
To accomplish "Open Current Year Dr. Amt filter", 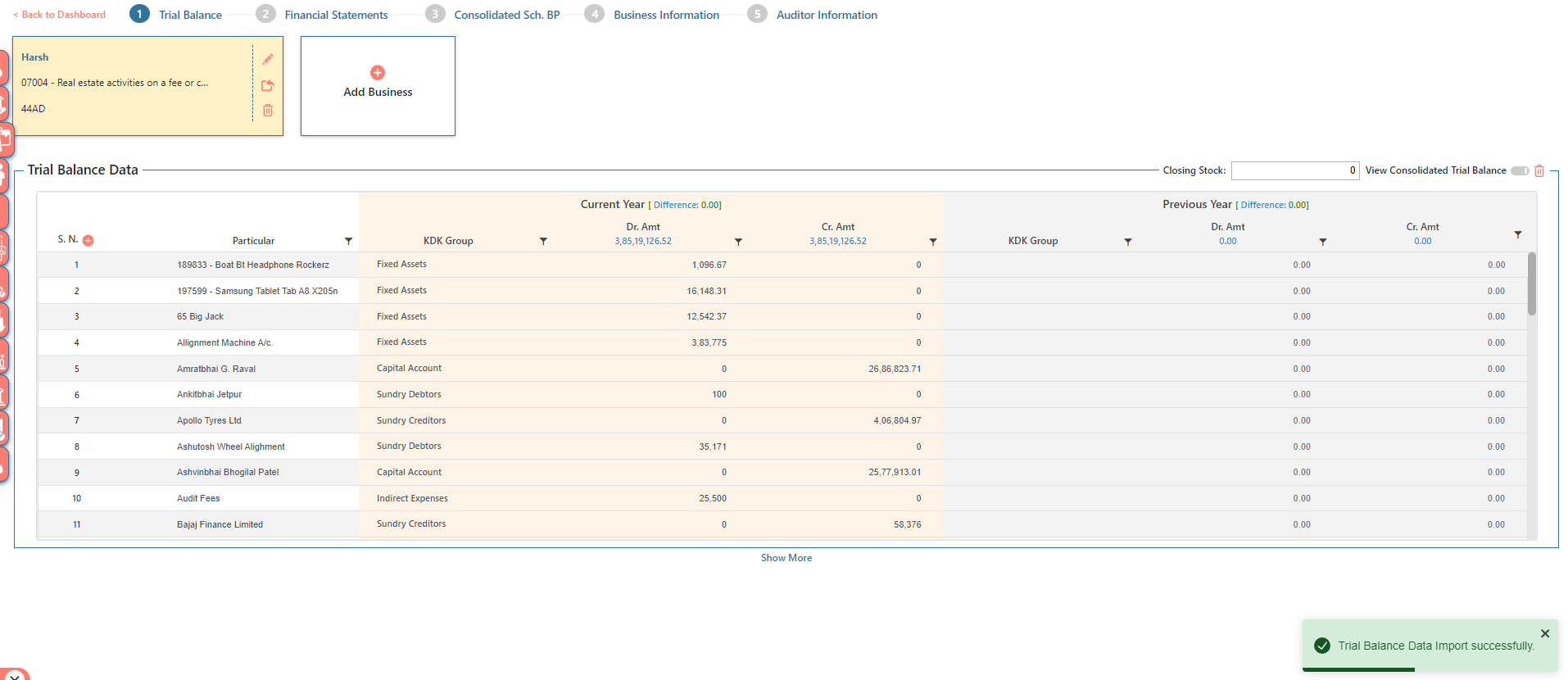I will click(738, 242).
